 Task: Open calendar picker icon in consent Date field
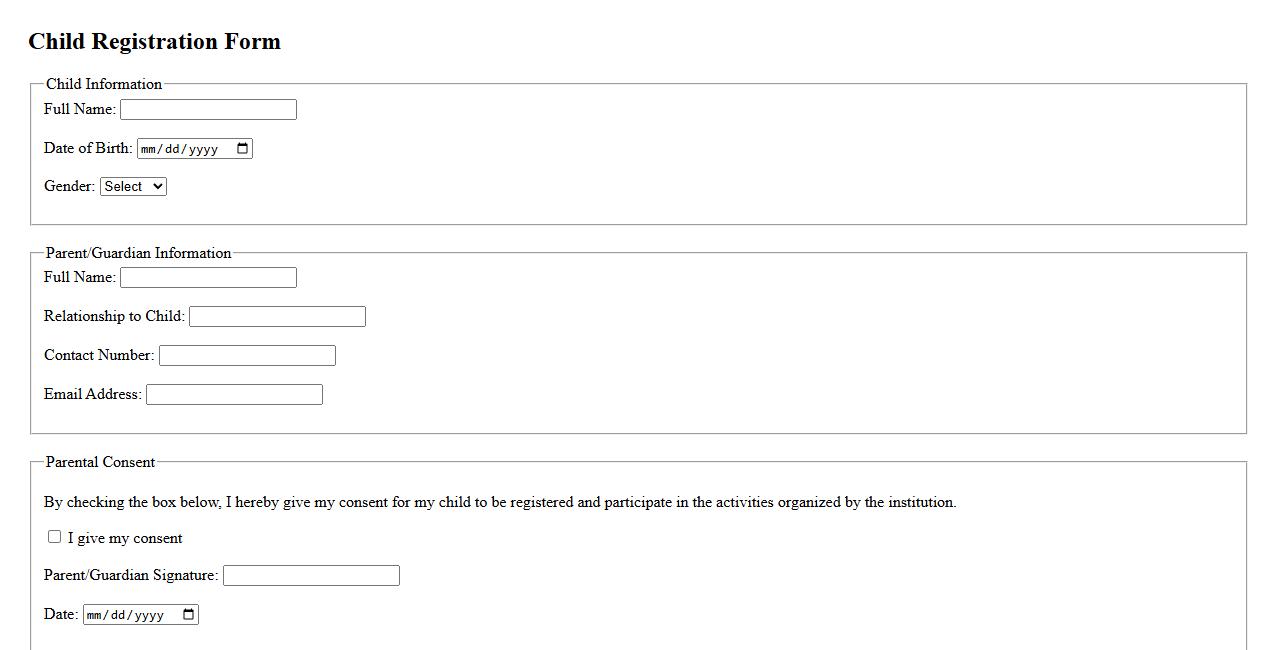[188, 615]
